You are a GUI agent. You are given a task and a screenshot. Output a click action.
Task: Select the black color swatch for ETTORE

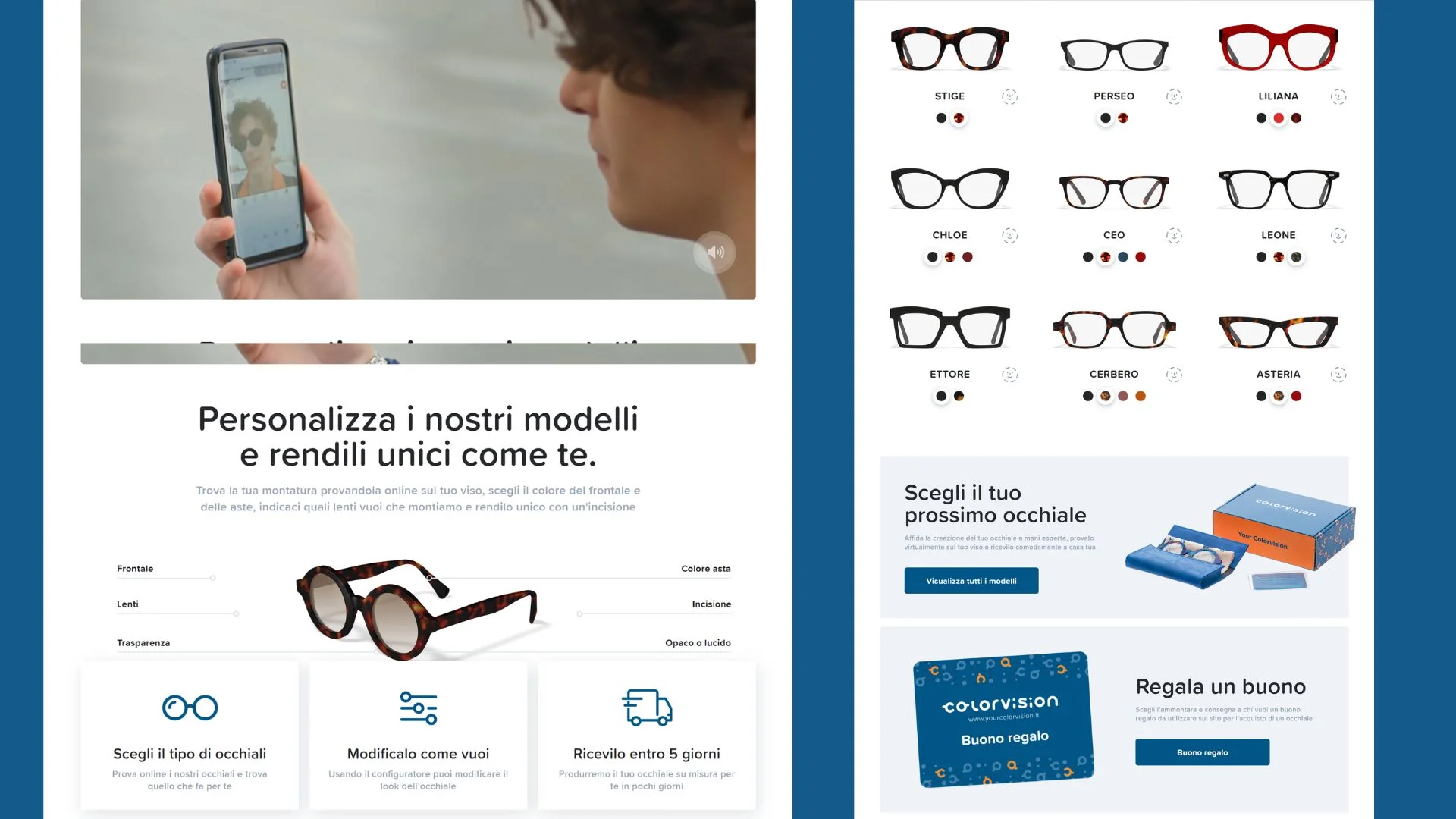pyautogui.click(x=941, y=396)
